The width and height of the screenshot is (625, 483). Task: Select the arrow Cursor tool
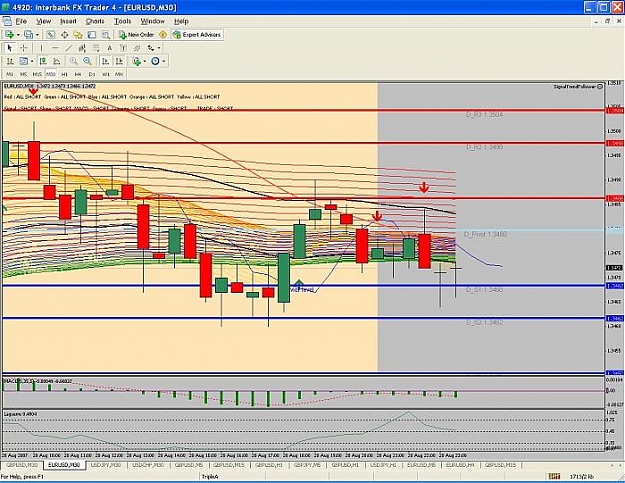10,48
